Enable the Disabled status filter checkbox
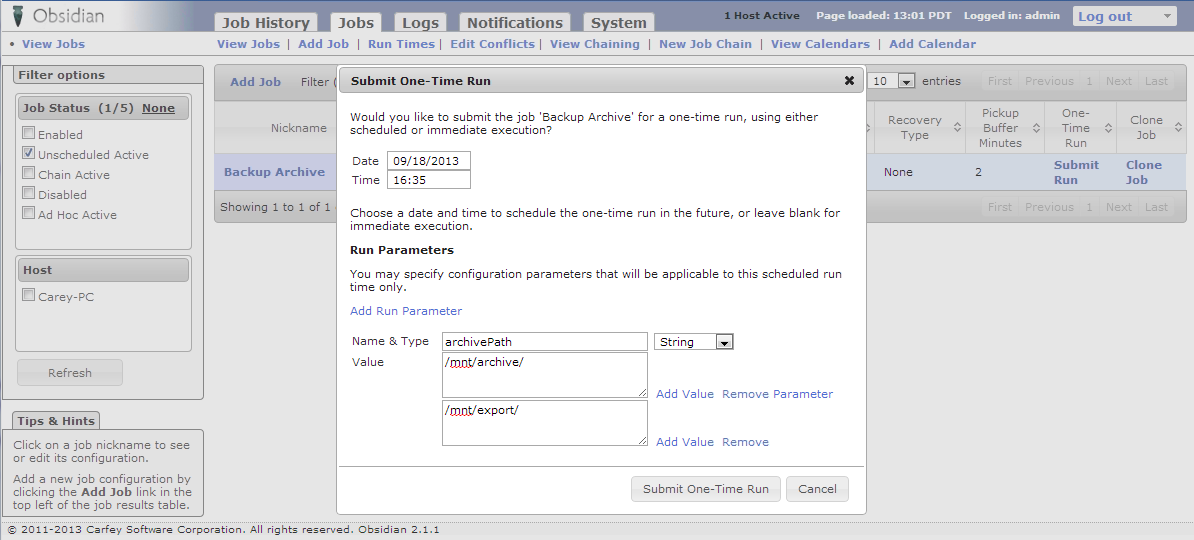 29,194
